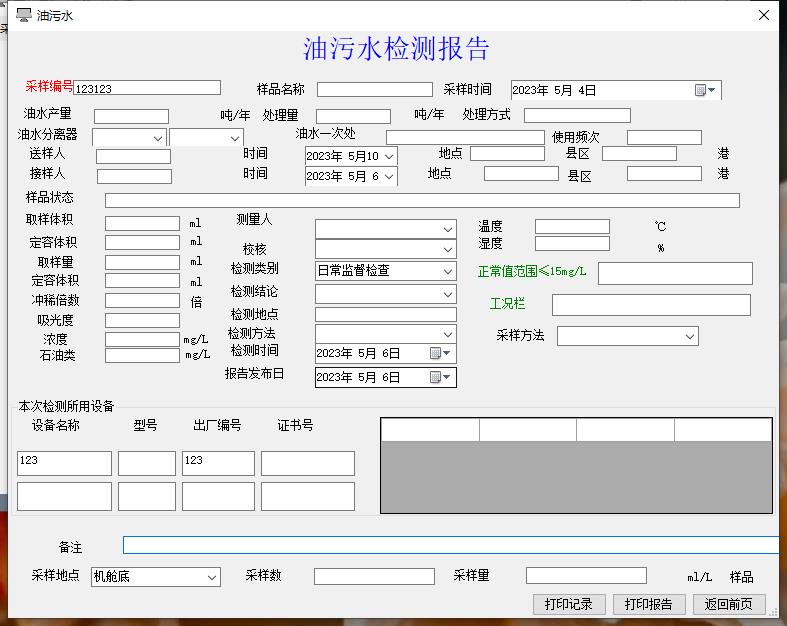Select the 温度 input box

click(572, 227)
